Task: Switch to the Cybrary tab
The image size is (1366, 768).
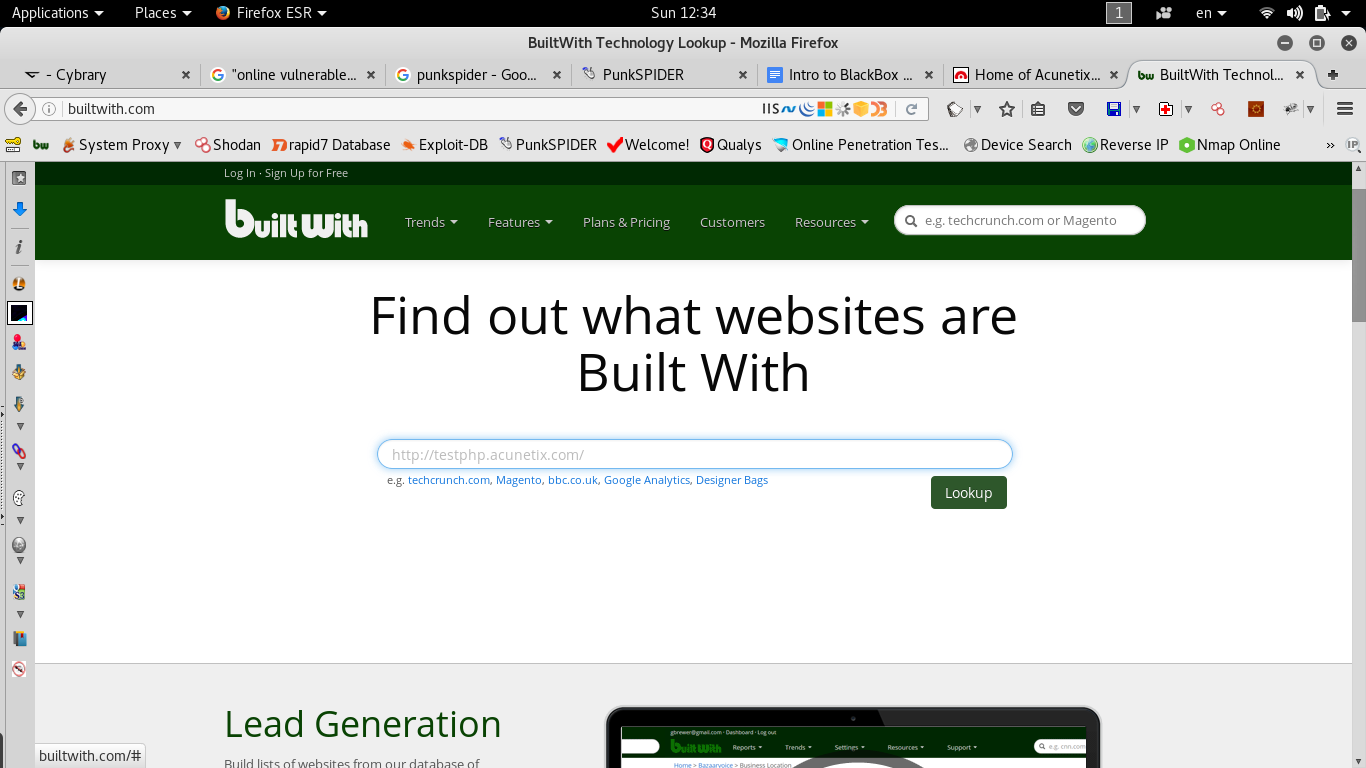Action: tap(105, 74)
